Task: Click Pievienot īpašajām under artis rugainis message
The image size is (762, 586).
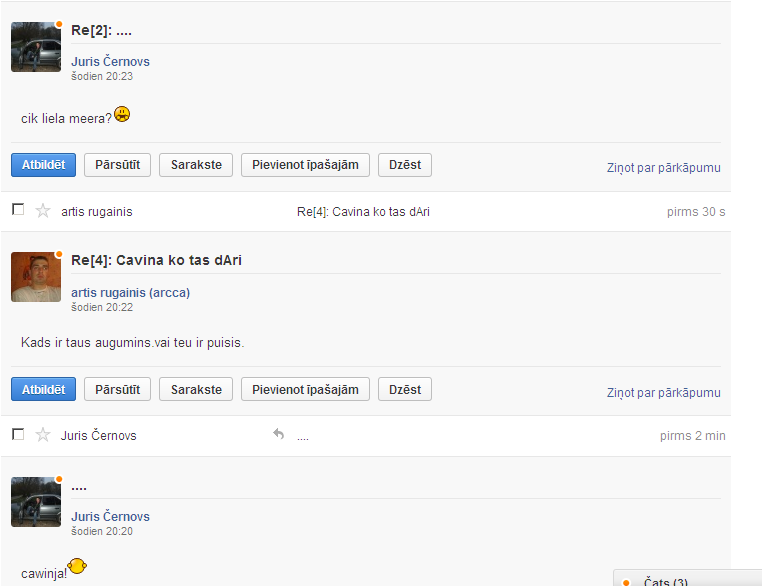Action: 305,389
